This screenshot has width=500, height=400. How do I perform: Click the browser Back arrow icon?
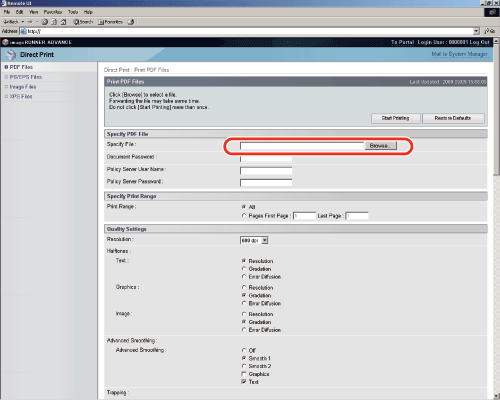(x=6, y=22)
